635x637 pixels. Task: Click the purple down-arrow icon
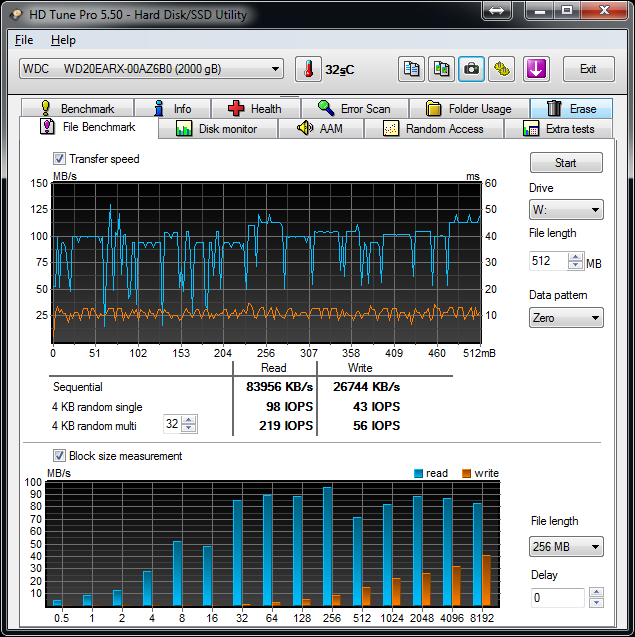click(x=536, y=69)
